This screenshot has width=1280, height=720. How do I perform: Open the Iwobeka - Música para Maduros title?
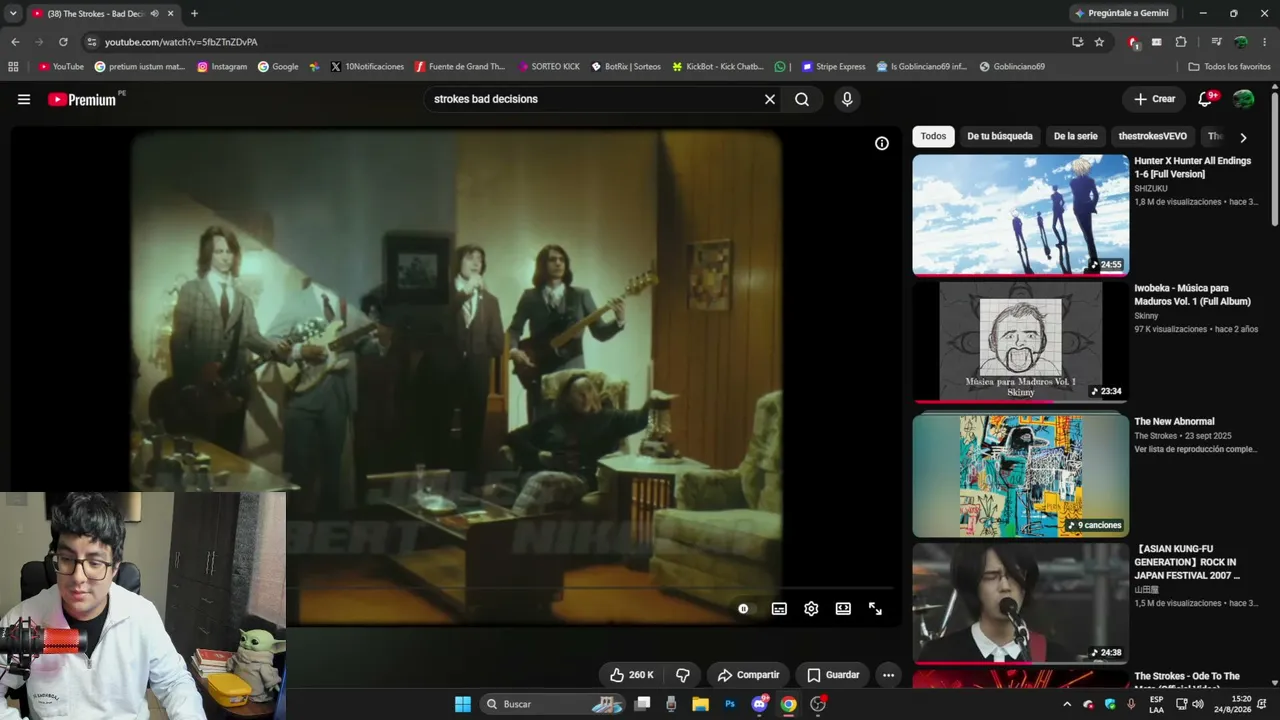[1193, 294]
